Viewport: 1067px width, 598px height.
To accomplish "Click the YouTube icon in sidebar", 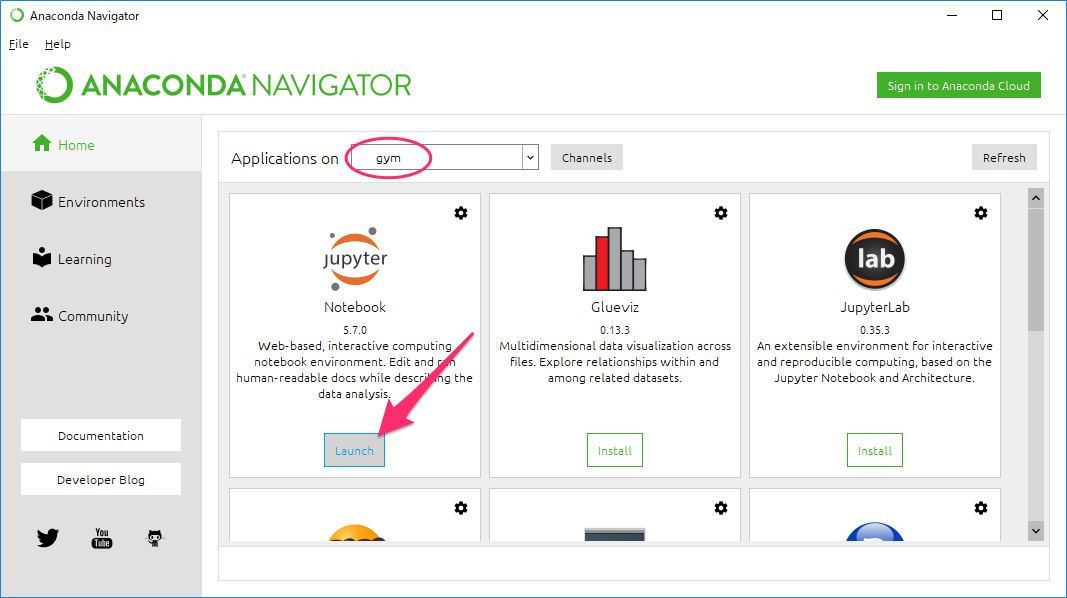I will tap(102, 538).
